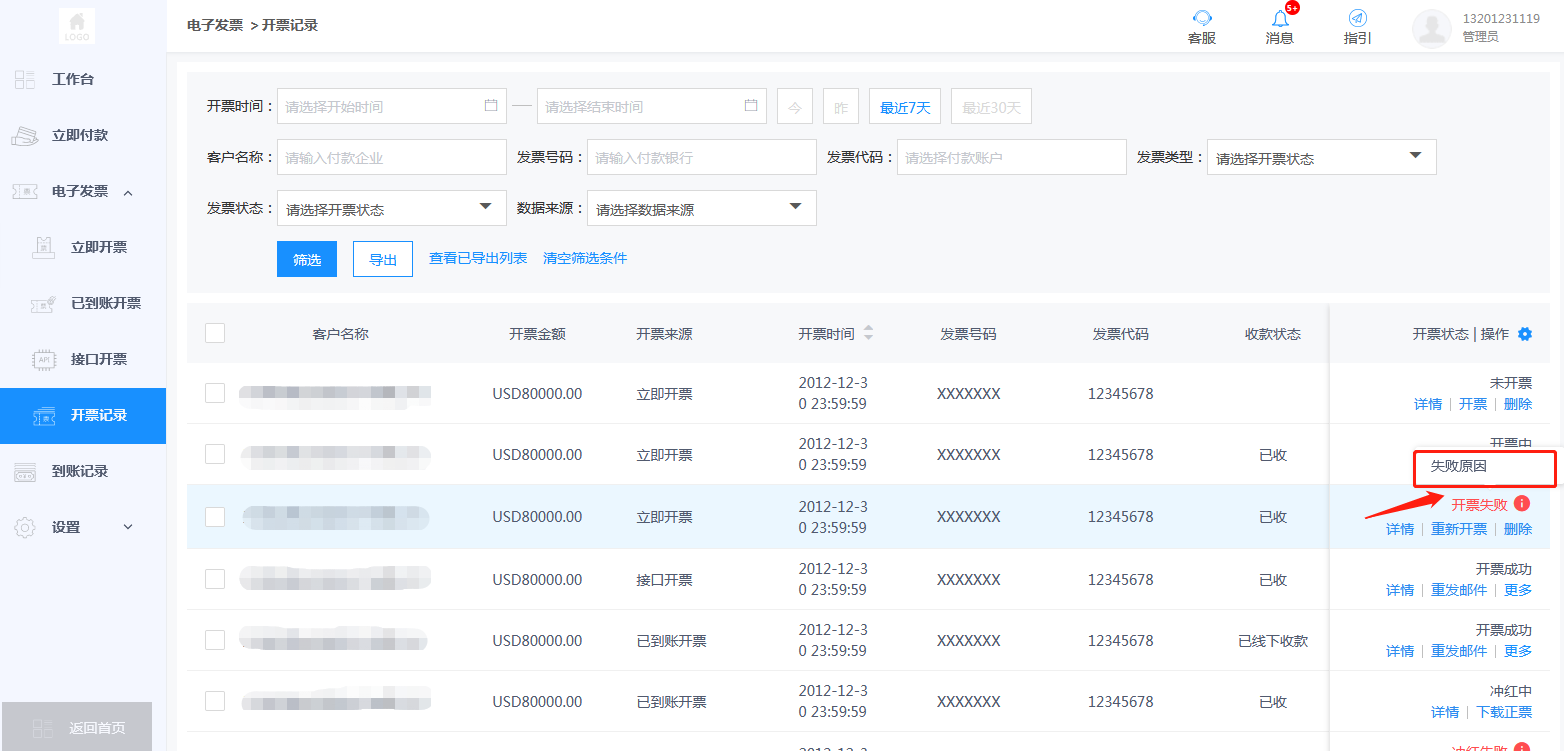The image size is (1564, 751).
Task: Check the box for the 开票中 row
Action: click(x=215, y=454)
